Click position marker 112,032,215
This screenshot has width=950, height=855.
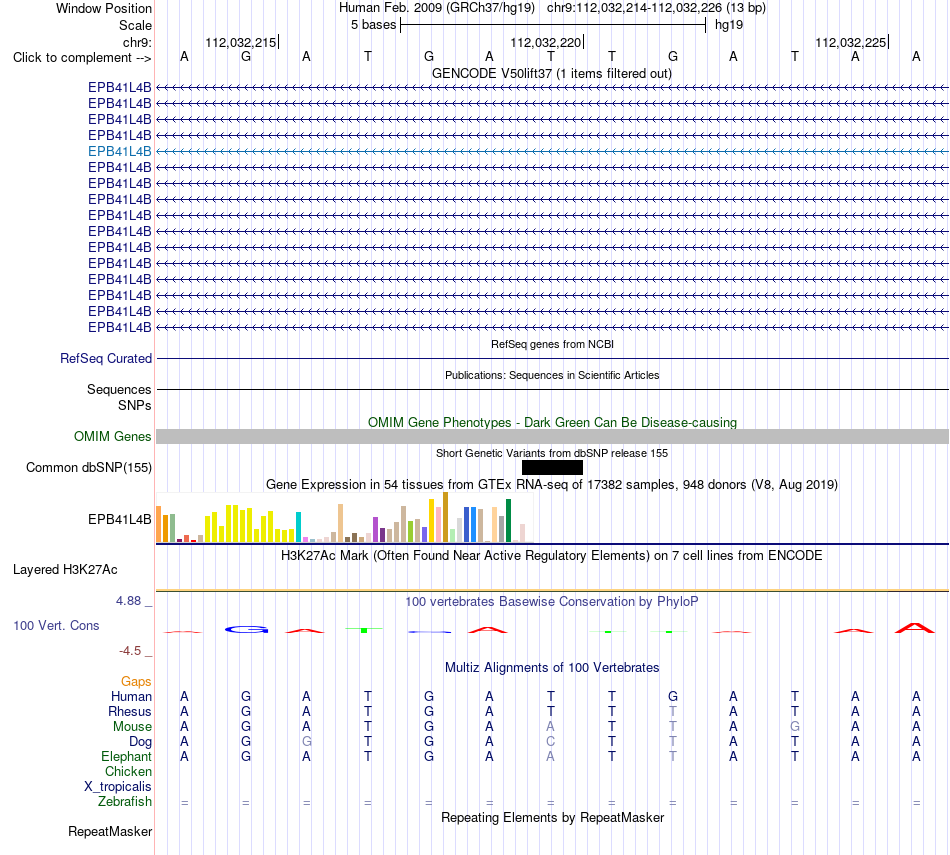[x=241, y=42]
